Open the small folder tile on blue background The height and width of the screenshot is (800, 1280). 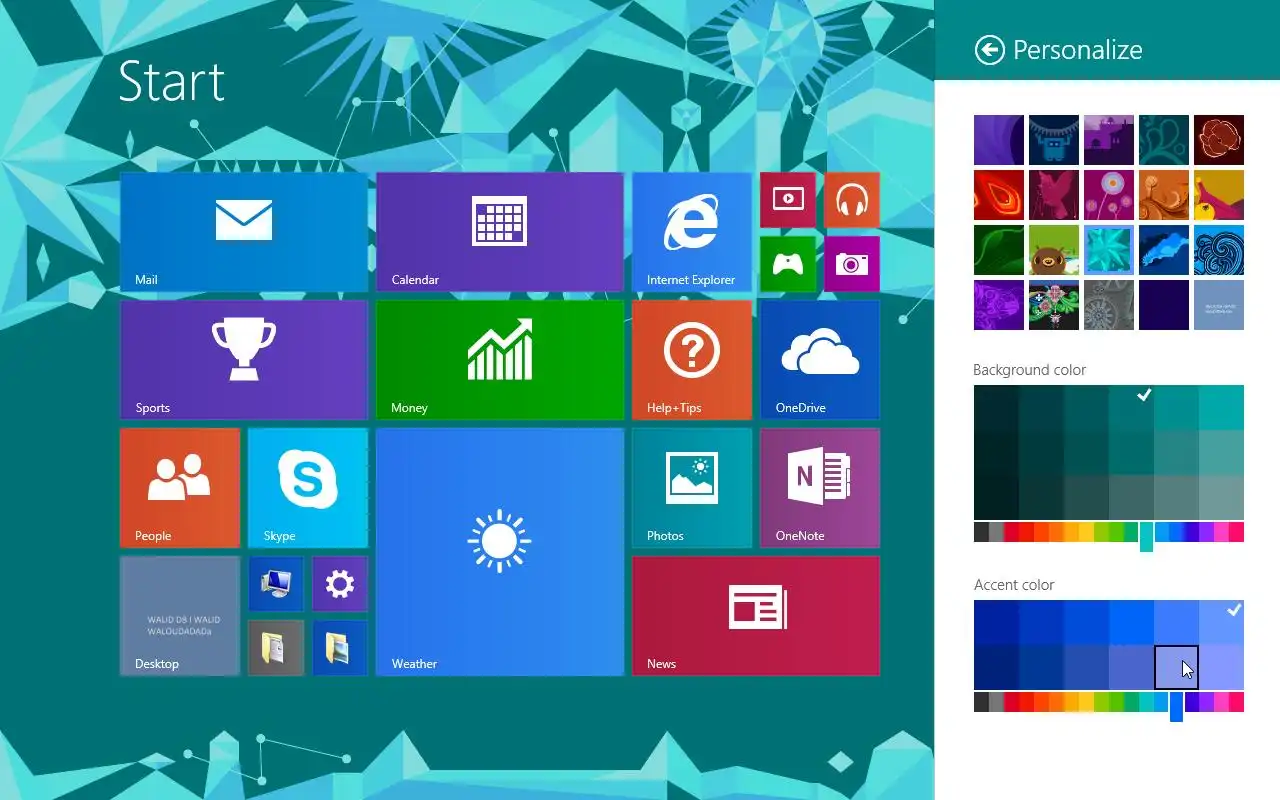pyautogui.click(x=340, y=648)
